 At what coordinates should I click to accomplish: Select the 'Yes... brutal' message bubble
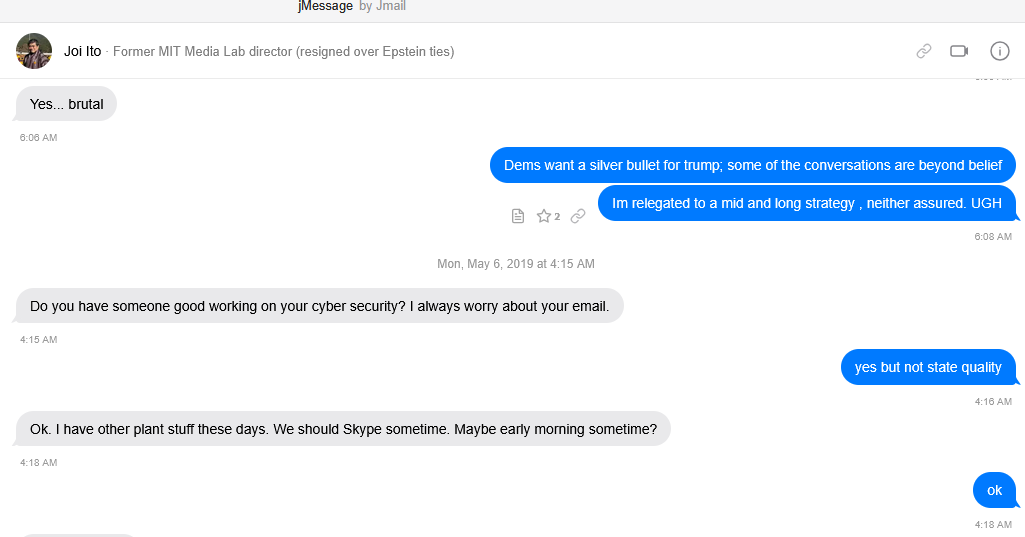coord(66,104)
